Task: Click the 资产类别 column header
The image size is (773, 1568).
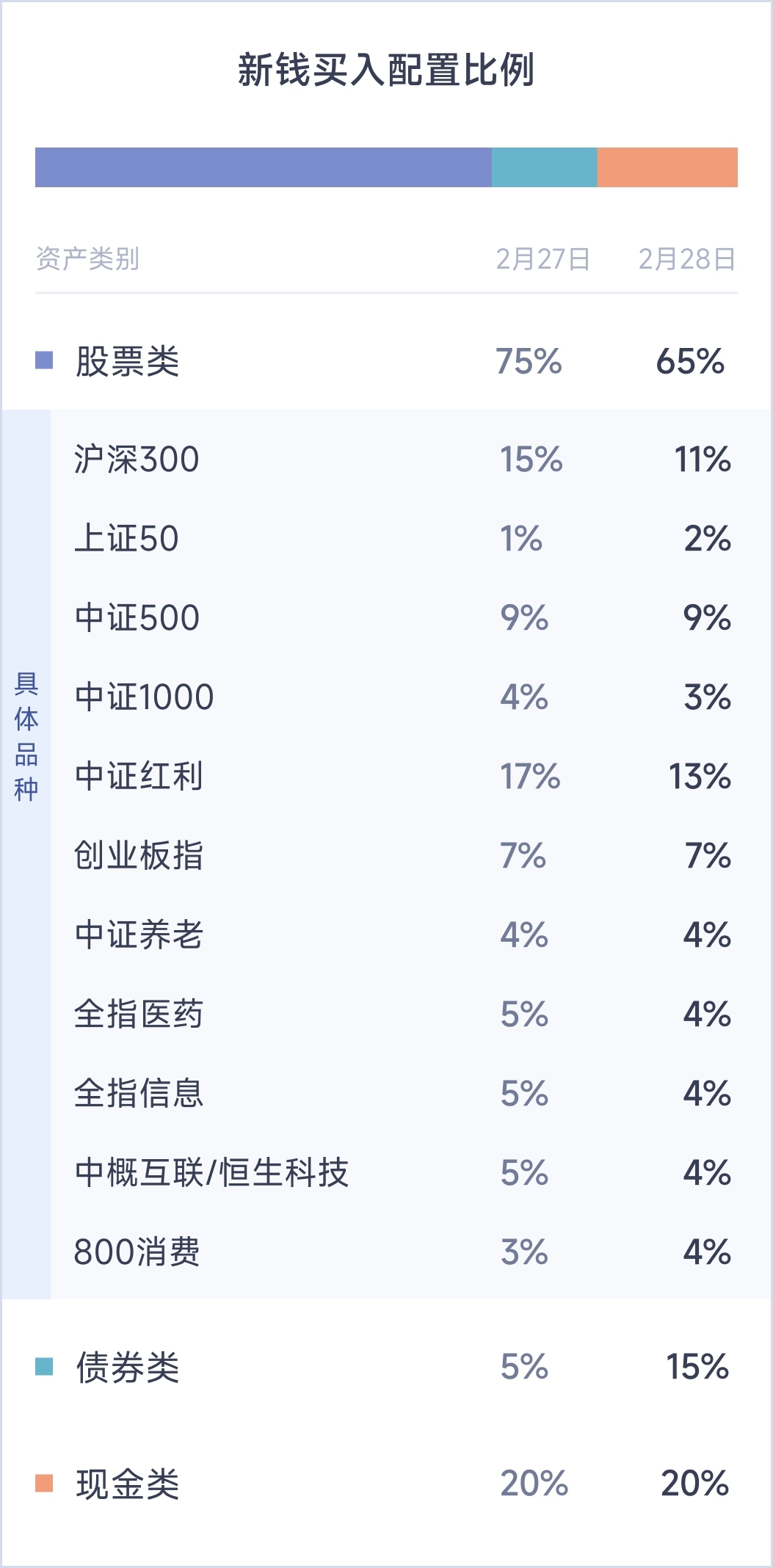Action: 87,259
